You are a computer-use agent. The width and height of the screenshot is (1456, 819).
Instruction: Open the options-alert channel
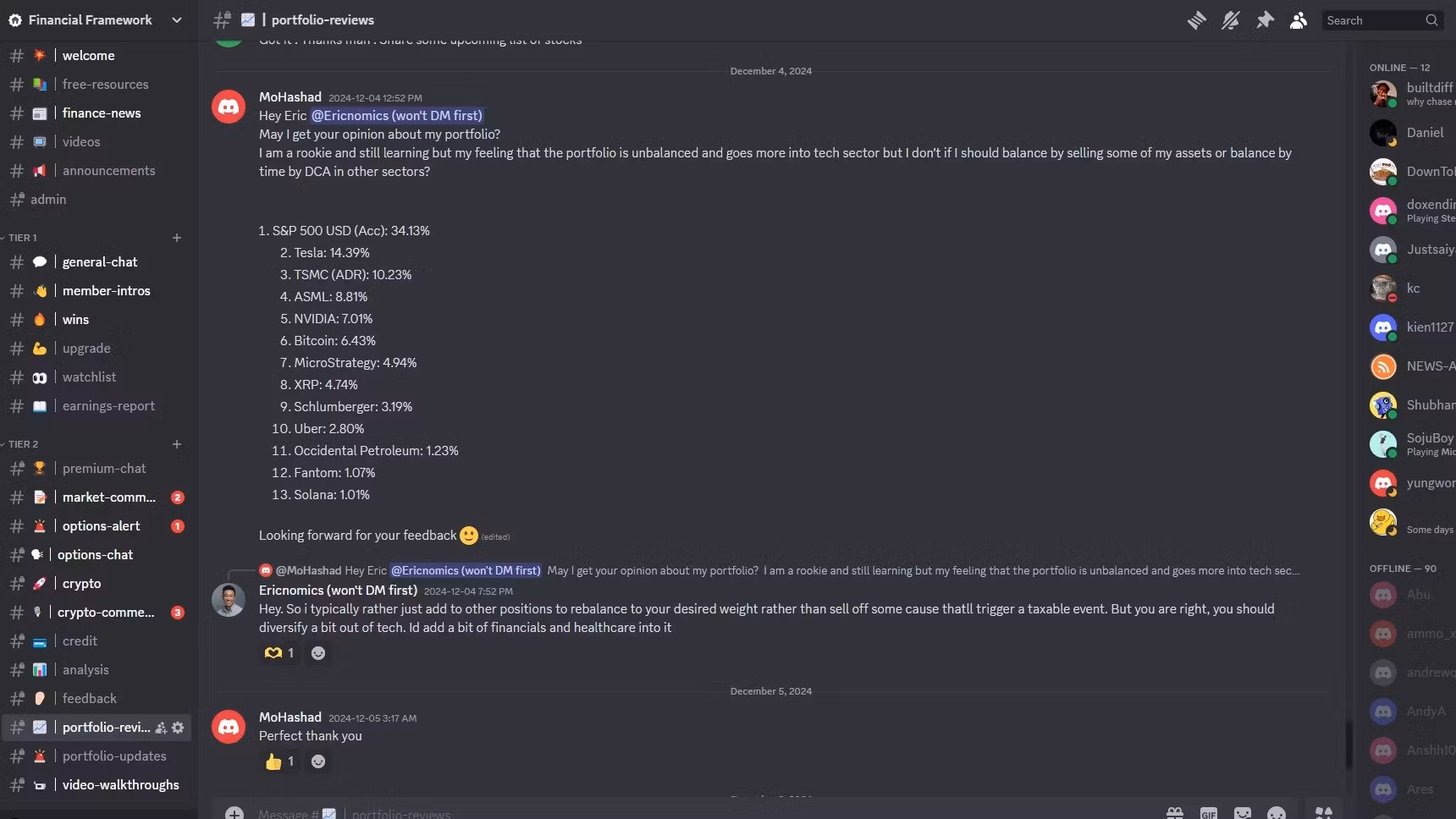pyautogui.click(x=101, y=526)
